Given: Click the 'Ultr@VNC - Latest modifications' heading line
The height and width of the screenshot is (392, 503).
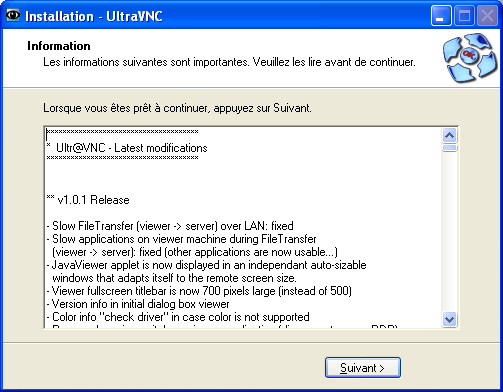Looking at the screenshot, I should click(127, 148).
